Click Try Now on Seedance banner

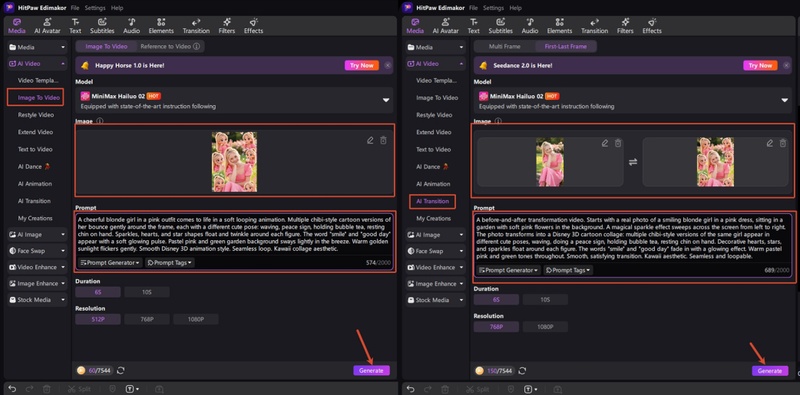click(x=760, y=65)
